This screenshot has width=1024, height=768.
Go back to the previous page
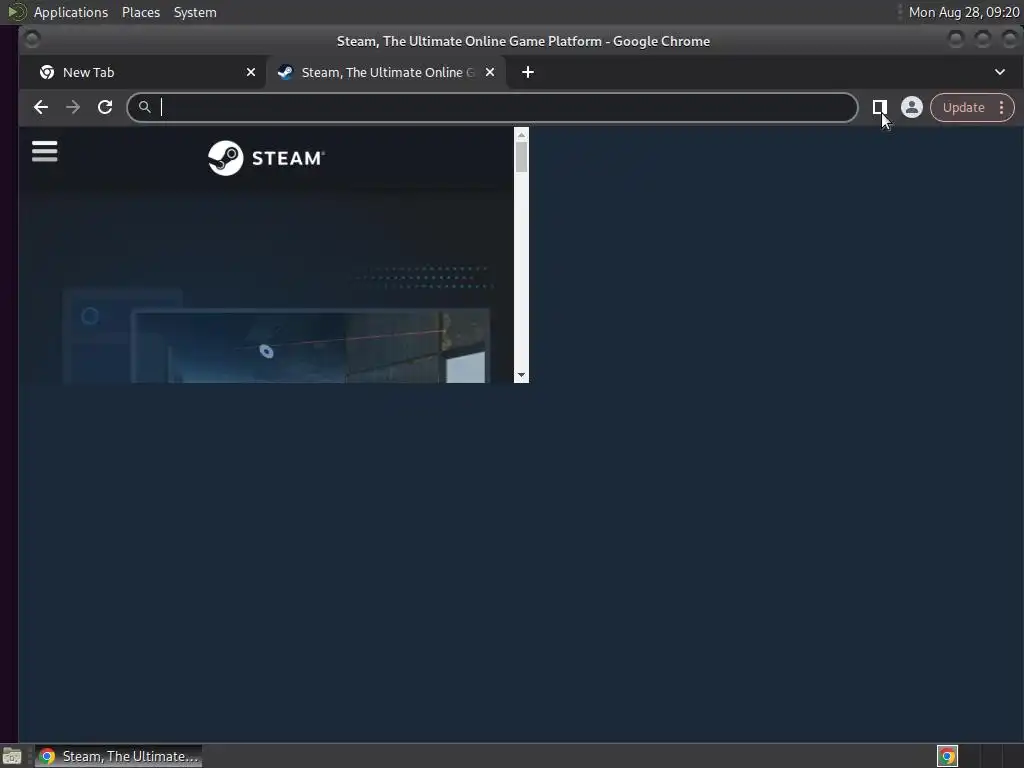[40, 107]
